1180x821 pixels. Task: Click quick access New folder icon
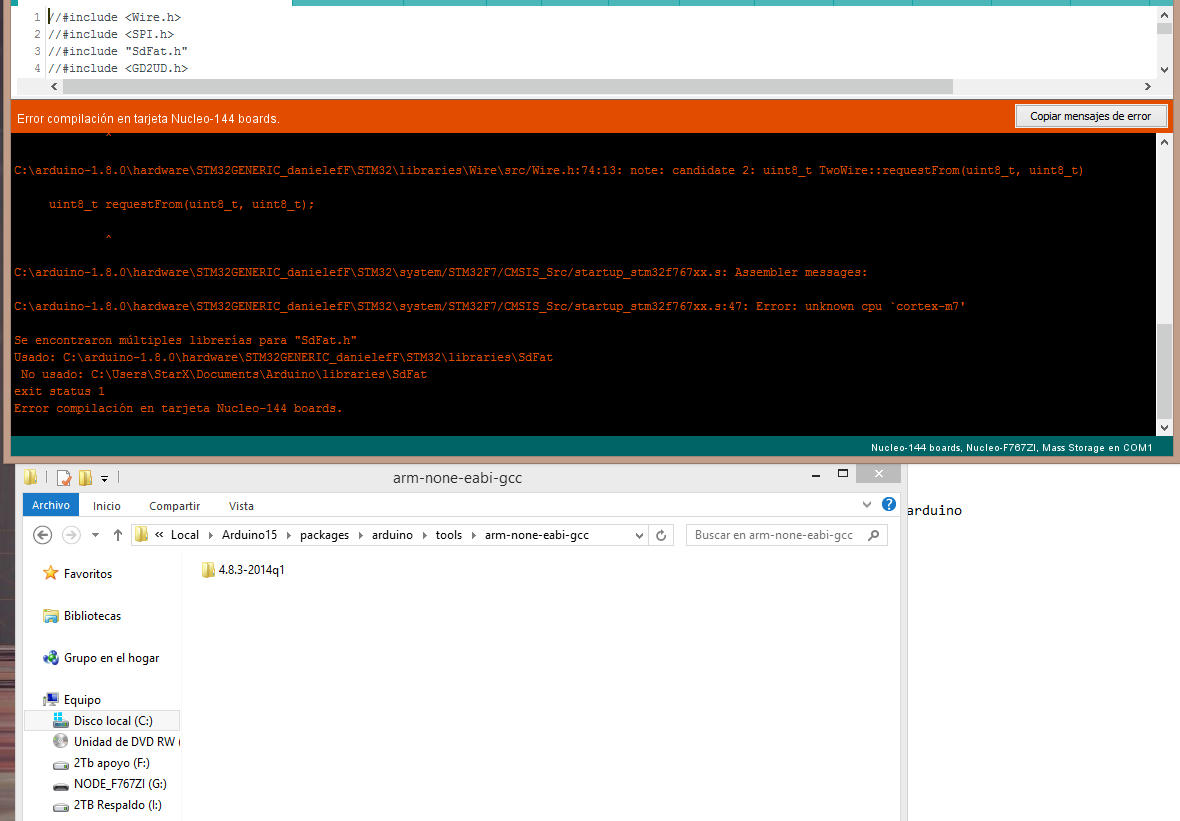pos(85,477)
